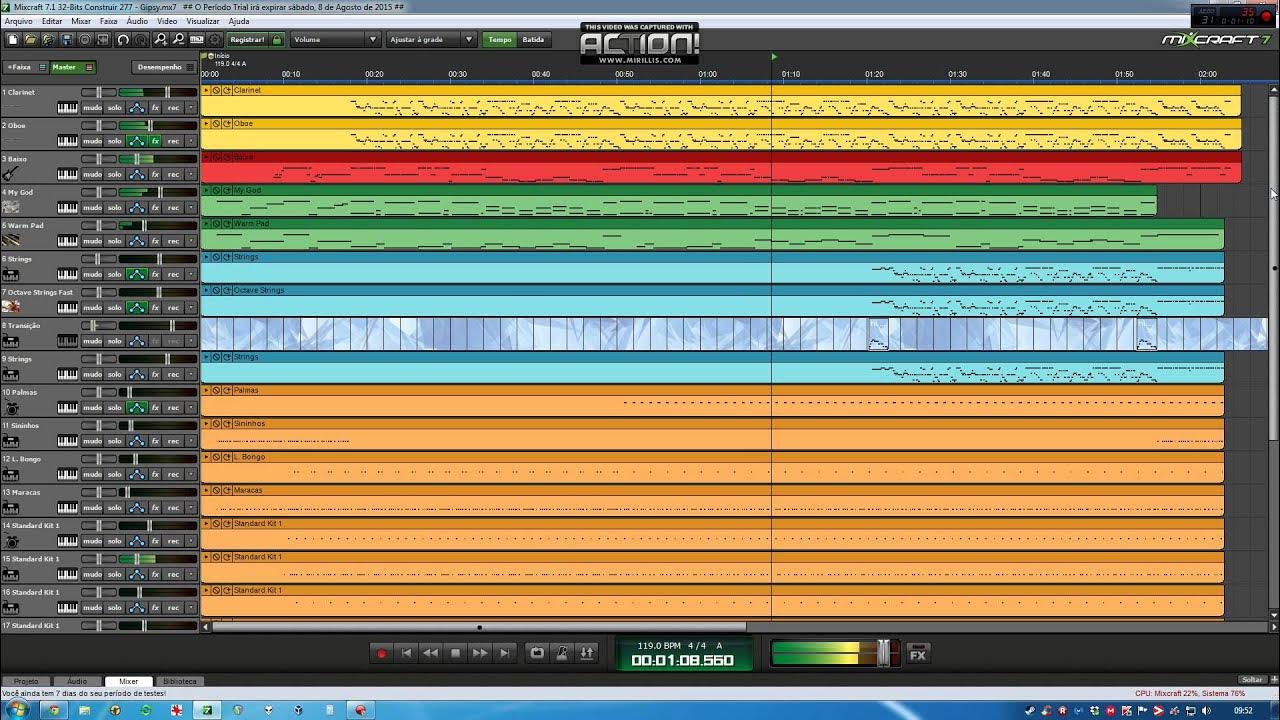This screenshot has width=1280, height=720.
Task: Click My God track instrument thumbnail
Action: point(11,207)
